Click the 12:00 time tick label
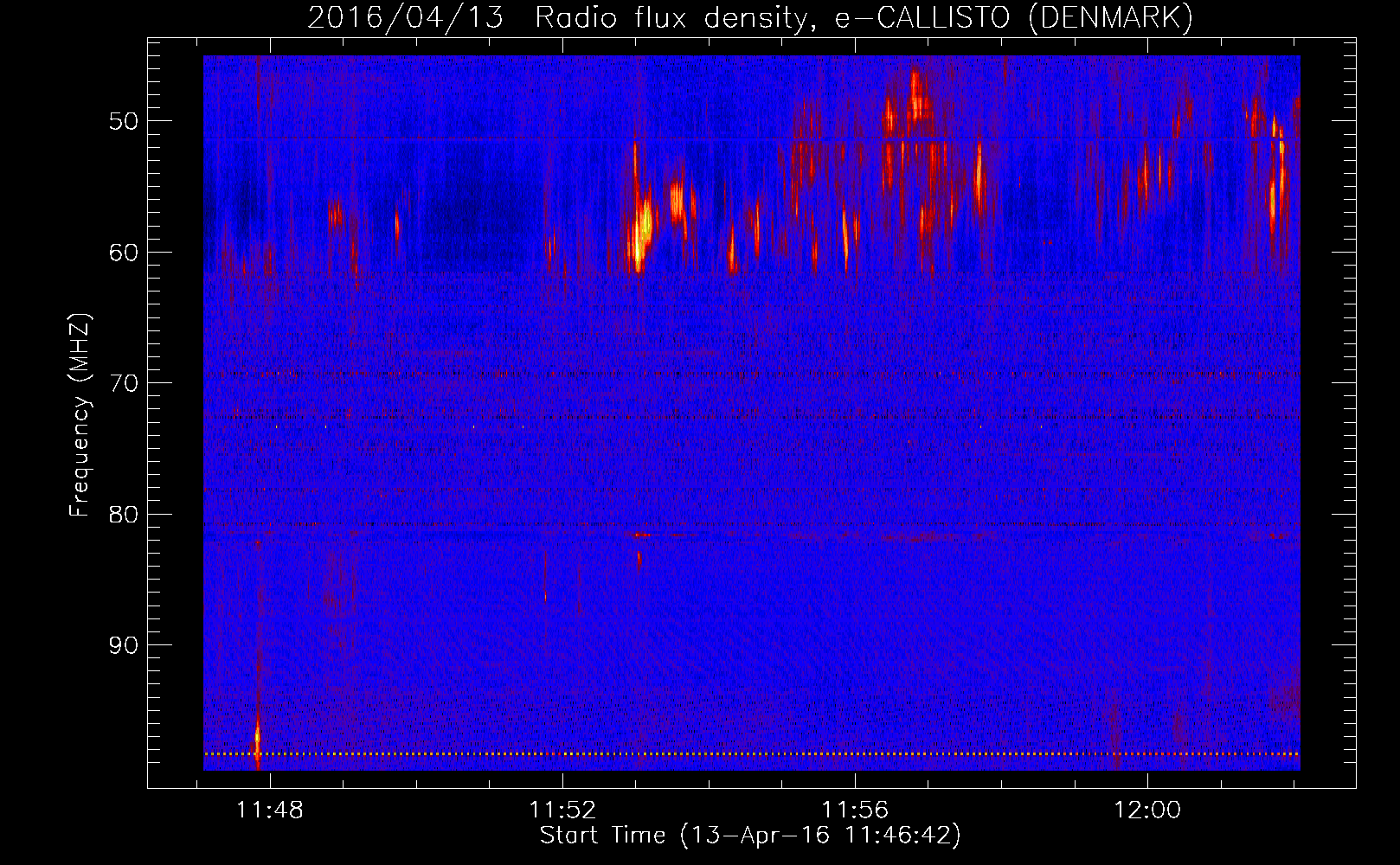The width and height of the screenshot is (1400, 865). [x=1147, y=811]
